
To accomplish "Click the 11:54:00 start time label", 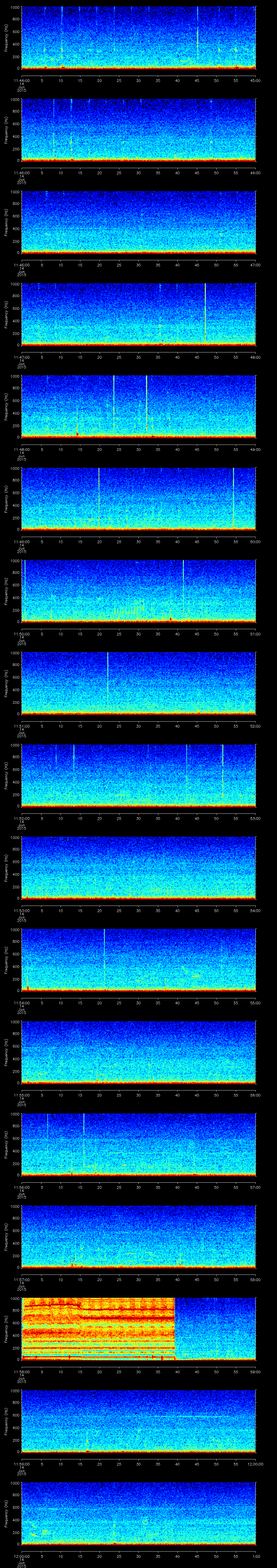I will (21, 1003).
